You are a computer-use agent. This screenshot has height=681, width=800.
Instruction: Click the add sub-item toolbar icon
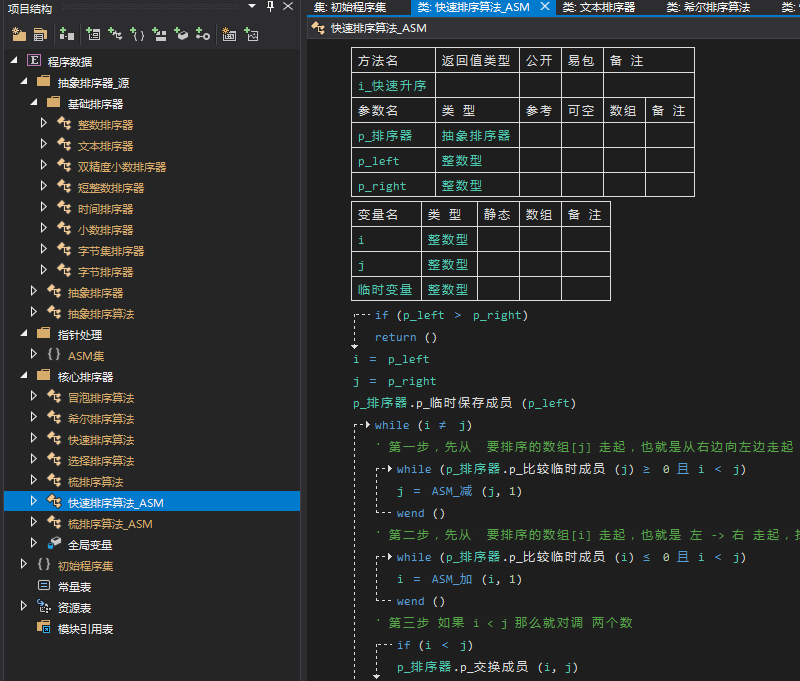point(67,35)
